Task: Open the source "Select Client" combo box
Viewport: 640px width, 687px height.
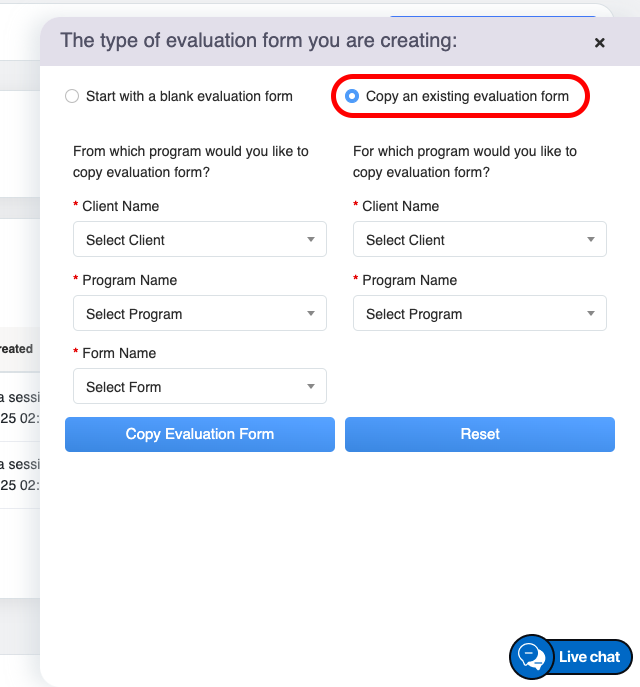Action: [x=190, y=240]
